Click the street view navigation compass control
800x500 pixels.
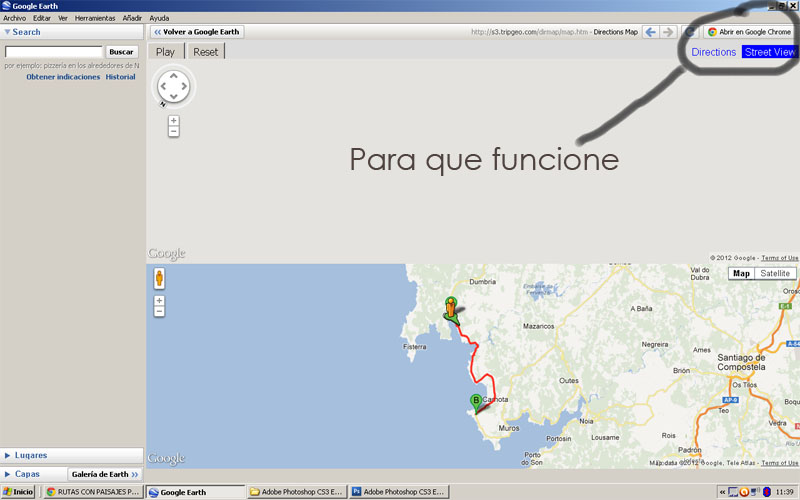(x=174, y=86)
